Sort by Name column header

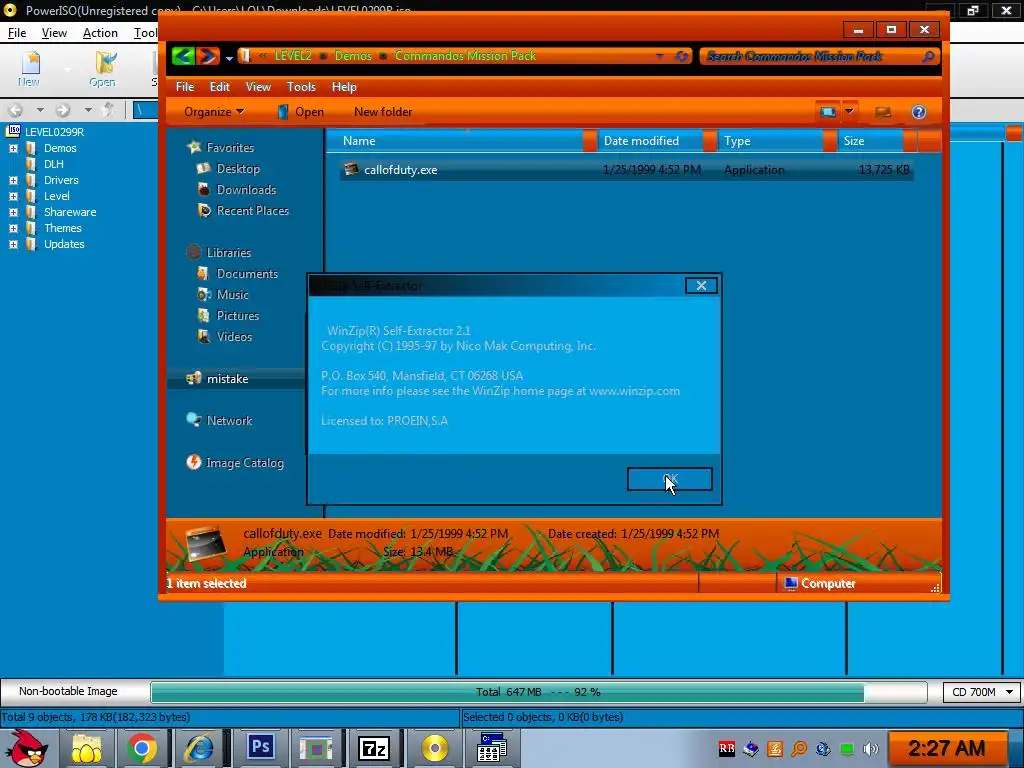[460, 140]
